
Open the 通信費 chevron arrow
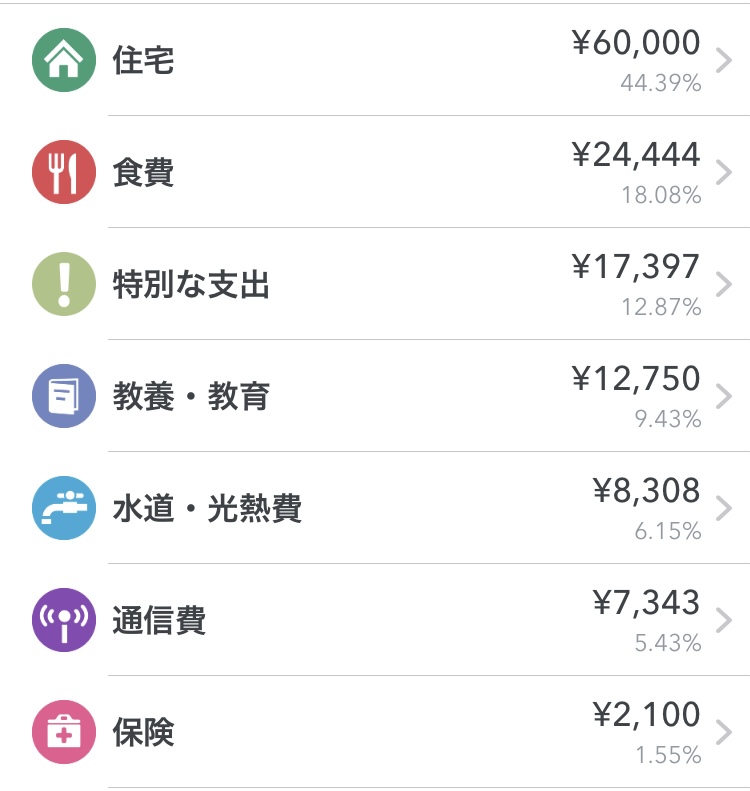coord(724,620)
